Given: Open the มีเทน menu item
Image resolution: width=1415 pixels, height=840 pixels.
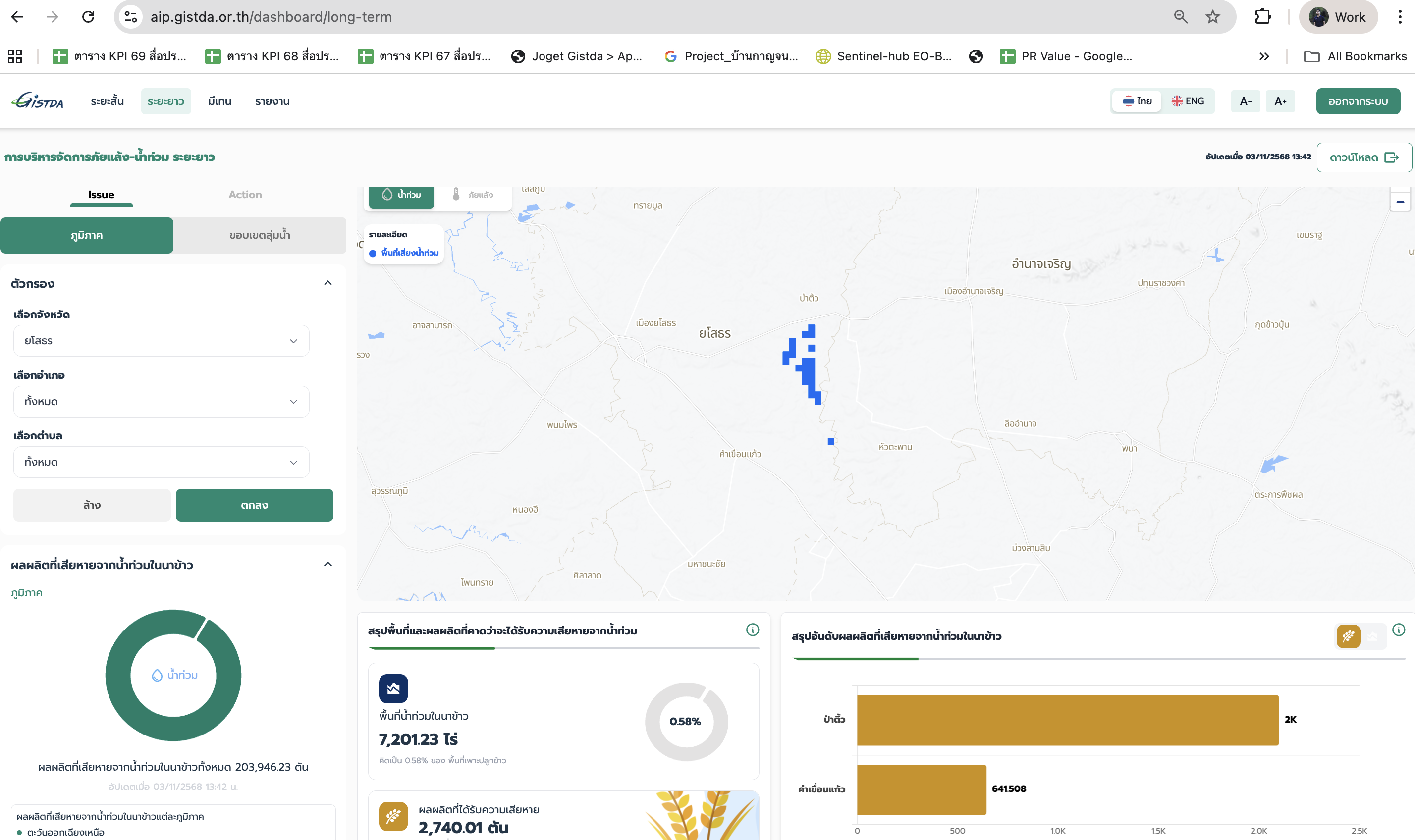Looking at the screenshot, I should [219, 101].
